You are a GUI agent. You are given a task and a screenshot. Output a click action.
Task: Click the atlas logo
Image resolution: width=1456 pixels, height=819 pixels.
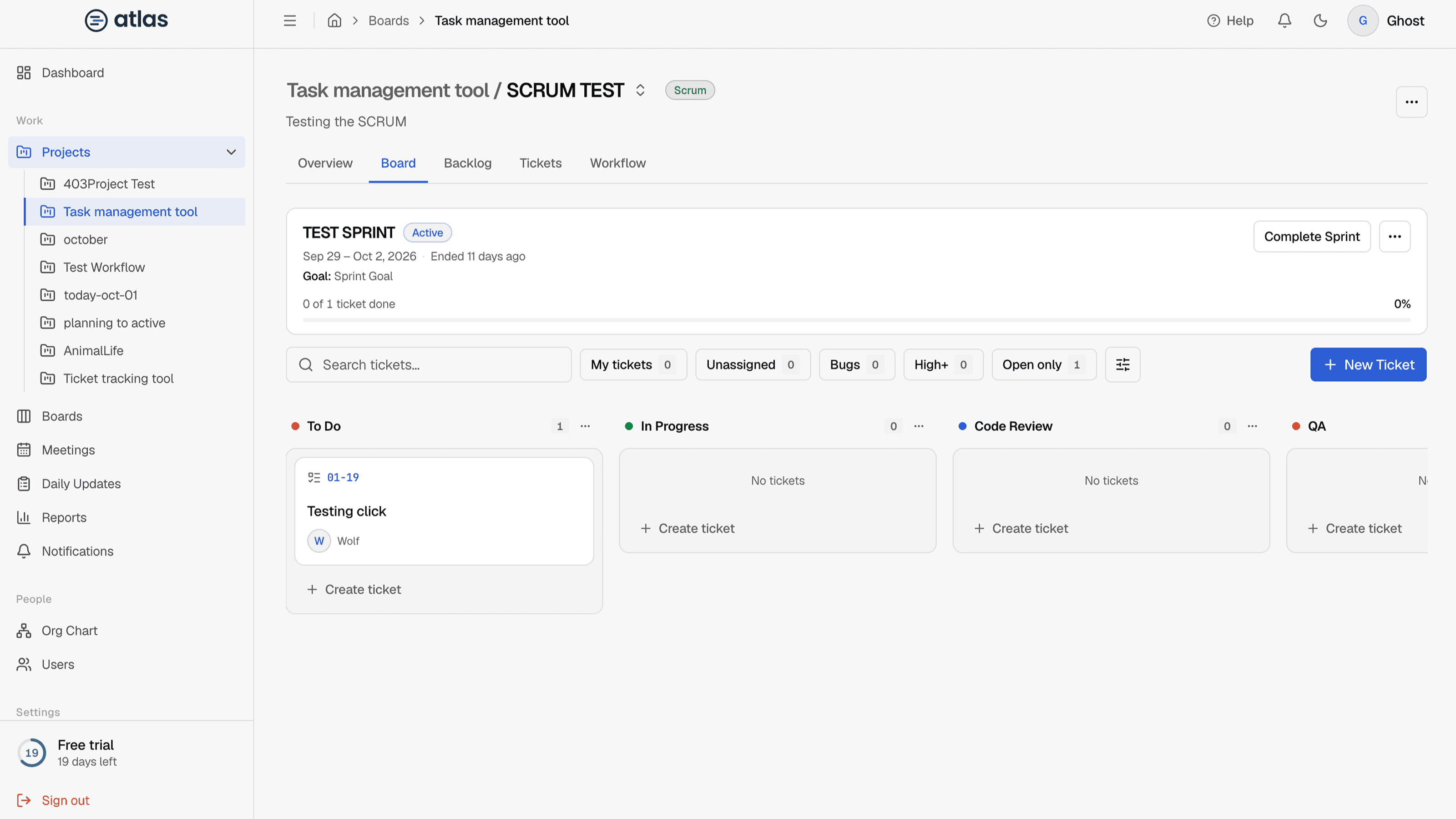pos(126,20)
